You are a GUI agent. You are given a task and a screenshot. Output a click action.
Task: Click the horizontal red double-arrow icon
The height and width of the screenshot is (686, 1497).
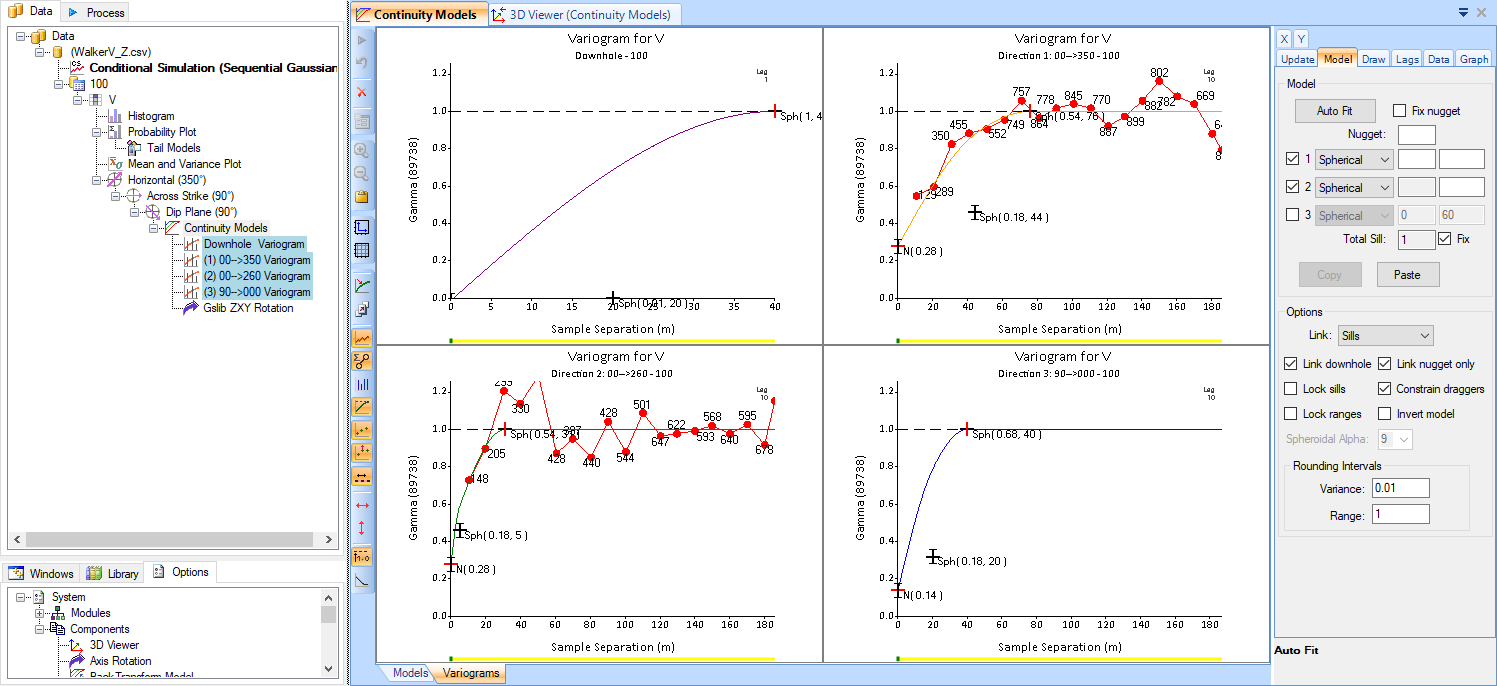click(x=362, y=505)
